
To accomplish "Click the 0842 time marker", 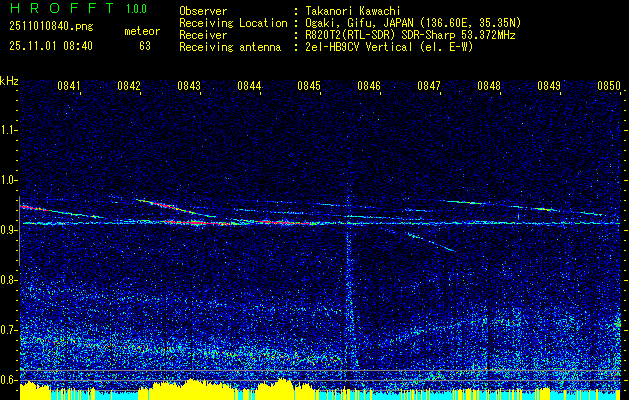I will [129, 85].
